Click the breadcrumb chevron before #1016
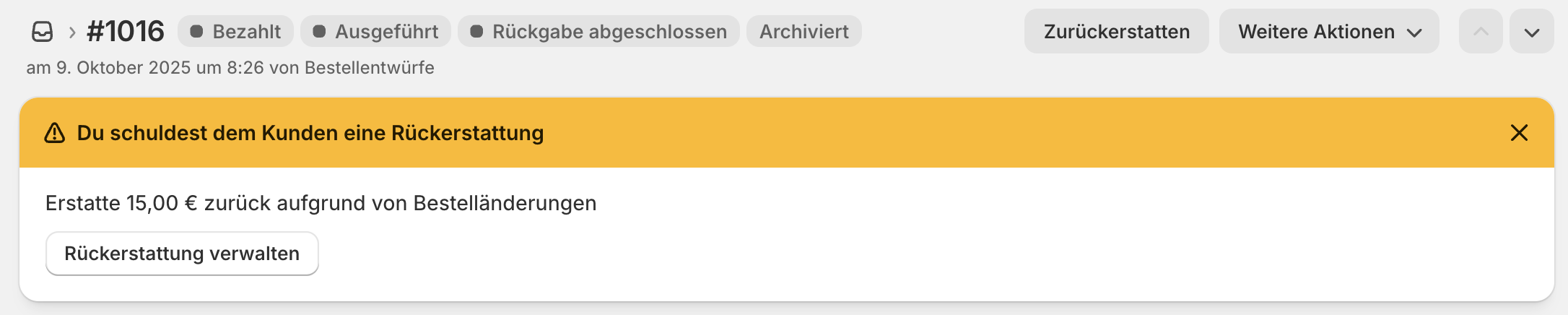Image resolution: width=1568 pixels, height=315 pixels. [72, 32]
